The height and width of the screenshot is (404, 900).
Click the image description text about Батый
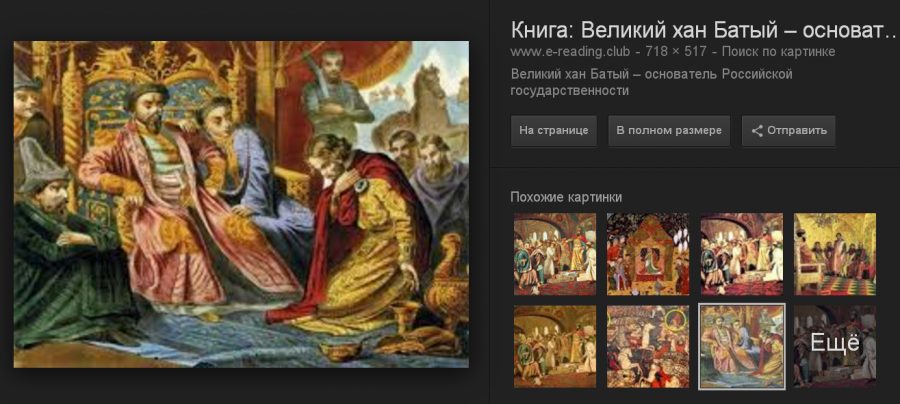(651, 83)
